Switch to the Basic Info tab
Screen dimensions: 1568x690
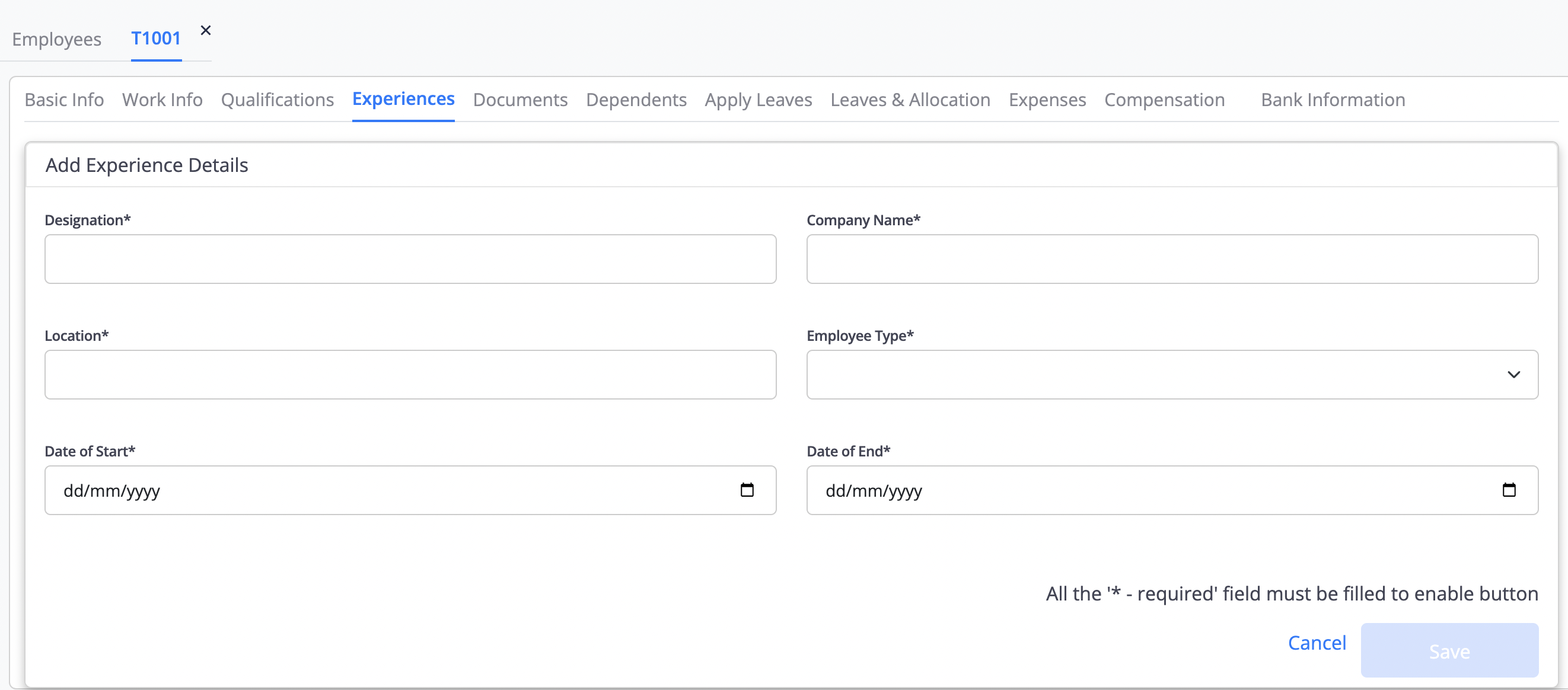pyautogui.click(x=64, y=99)
